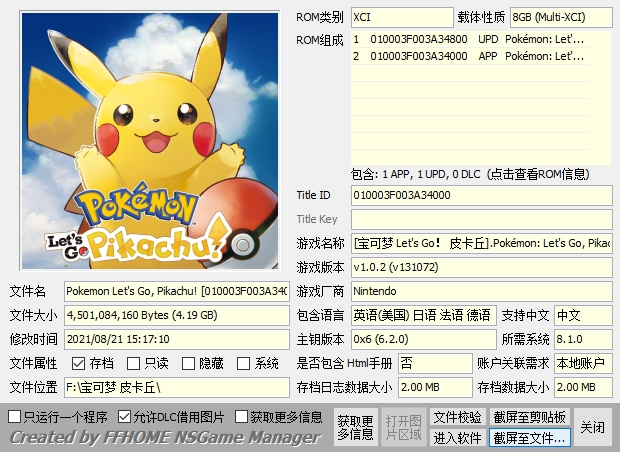Select the APP row in ROM list
This screenshot has width=620, height=452.
(x=480, y=57)
